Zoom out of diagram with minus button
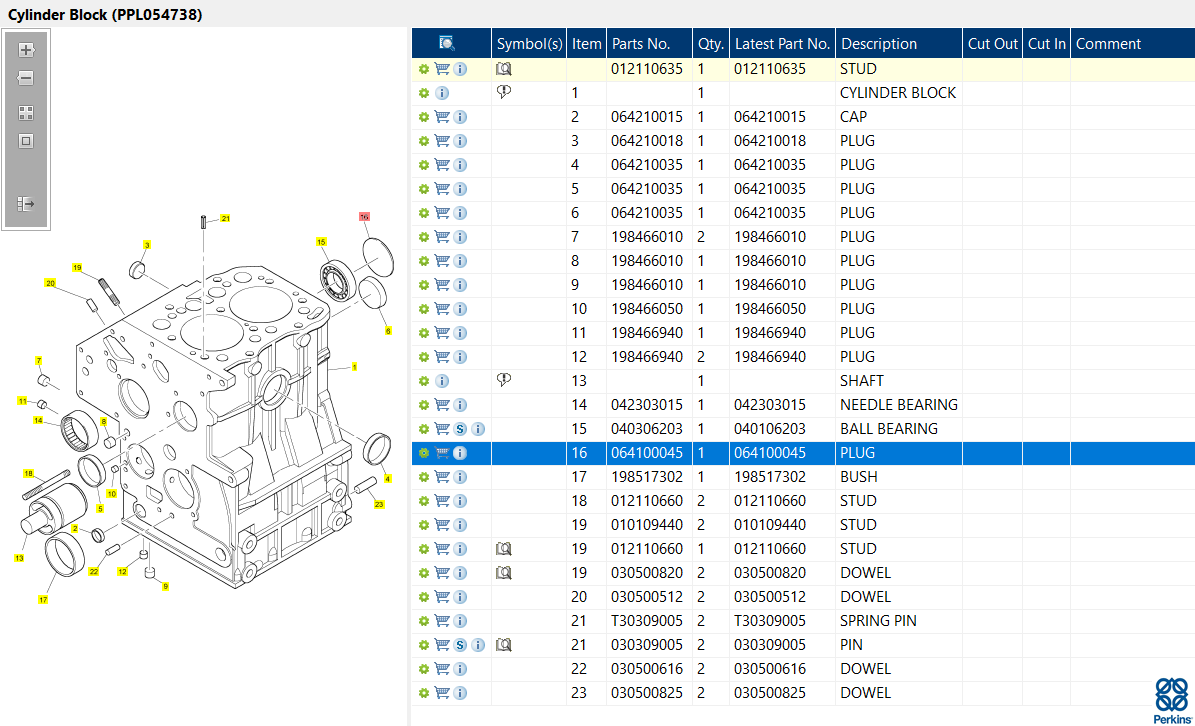 pyautogui.click(x=26, y=78)
